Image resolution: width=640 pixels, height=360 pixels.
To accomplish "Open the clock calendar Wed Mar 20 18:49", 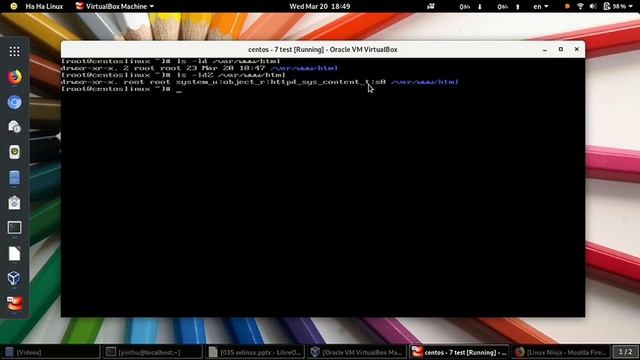I will 320,7.
